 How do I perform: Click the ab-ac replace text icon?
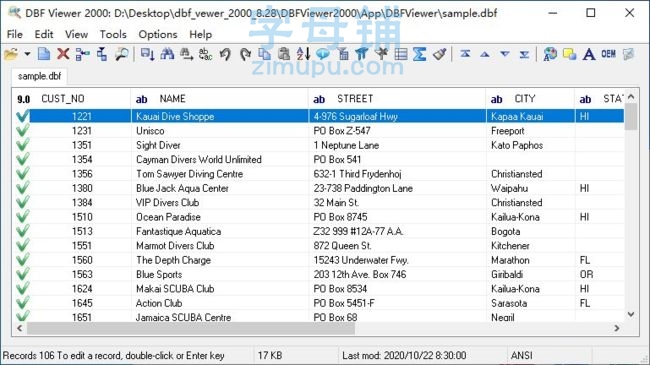click(206, 54)
